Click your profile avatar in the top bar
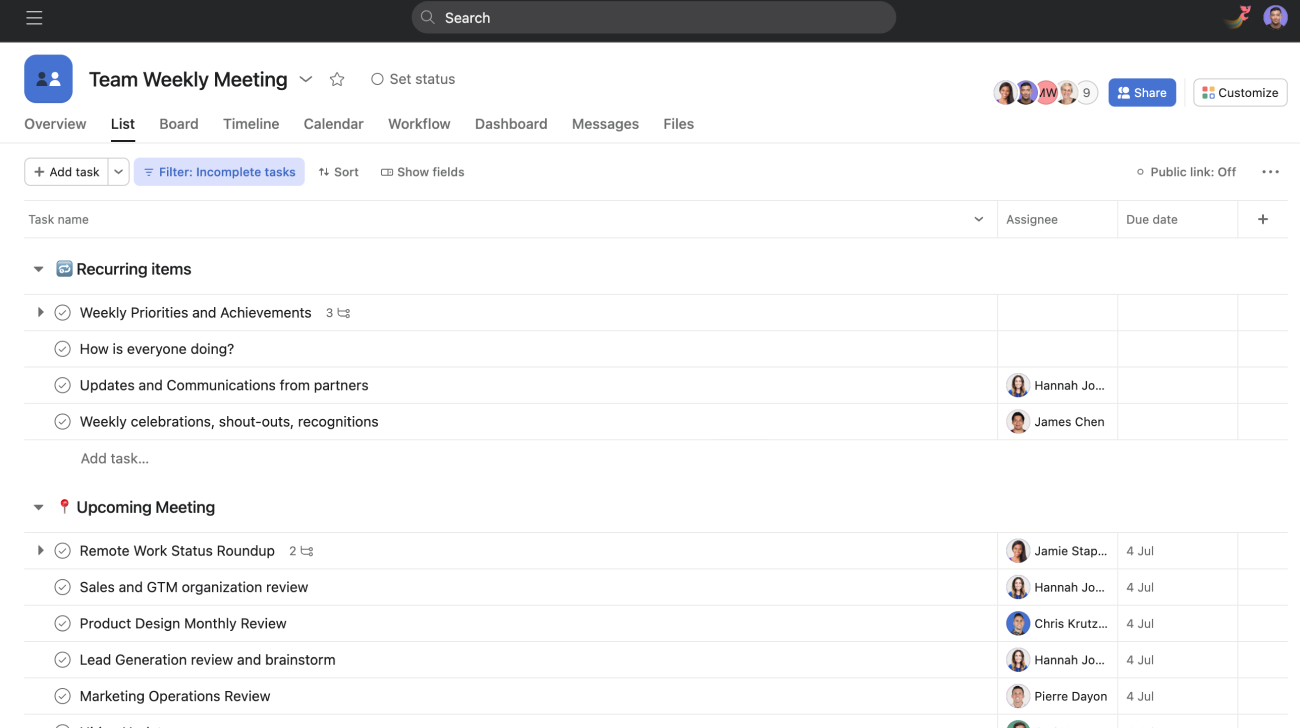Viewport: 1300px width, 728px height. point(1275,17)
